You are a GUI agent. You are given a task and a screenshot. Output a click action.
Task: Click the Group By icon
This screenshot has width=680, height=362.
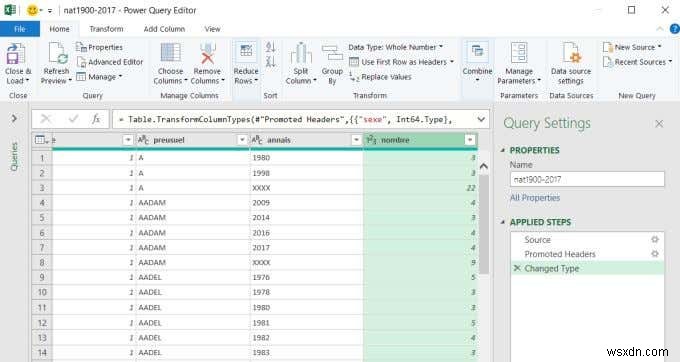(332, 53)
